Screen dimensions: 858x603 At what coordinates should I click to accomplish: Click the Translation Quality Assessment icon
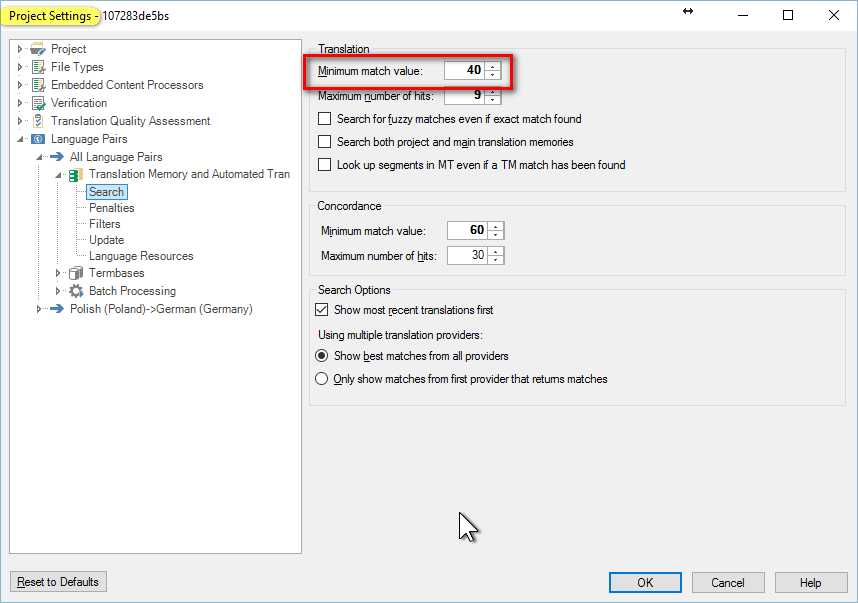click(38, 121)
